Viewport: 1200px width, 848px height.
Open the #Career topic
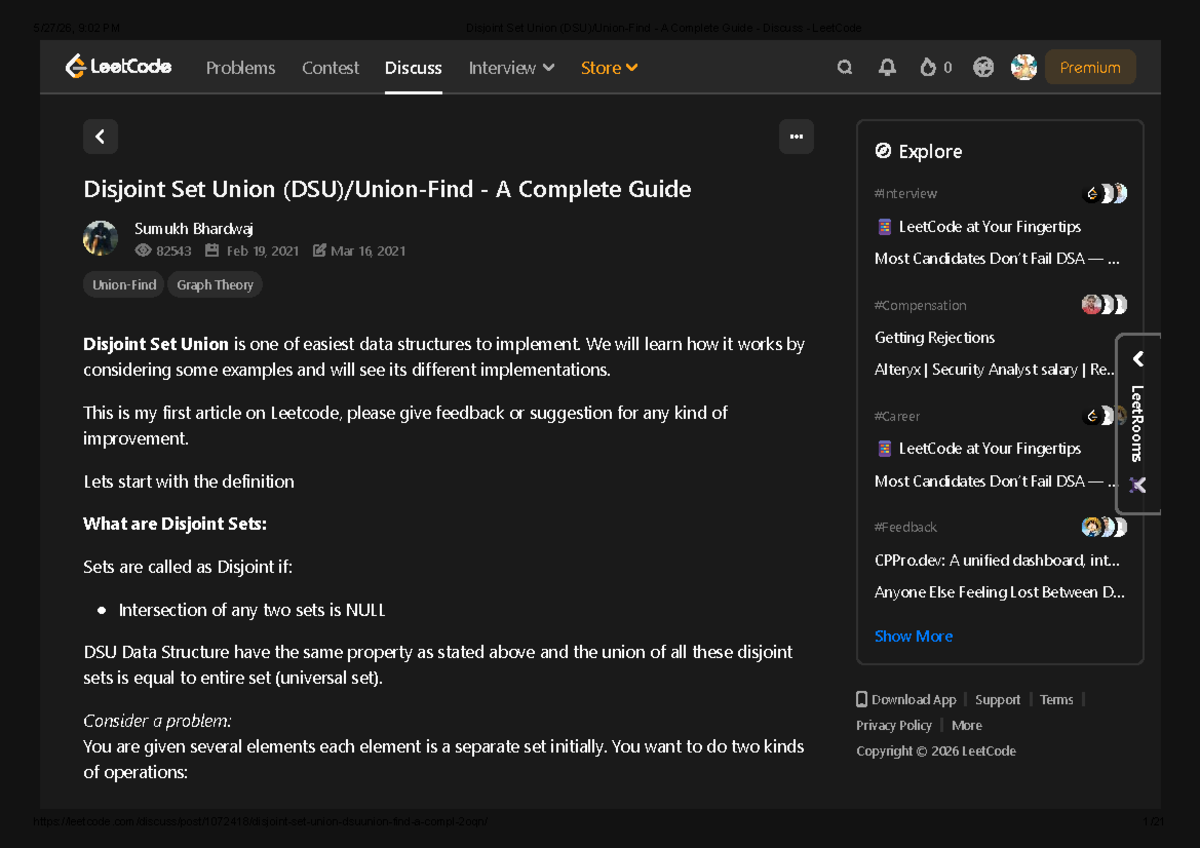pyautogui.click(x=897, y=416)
